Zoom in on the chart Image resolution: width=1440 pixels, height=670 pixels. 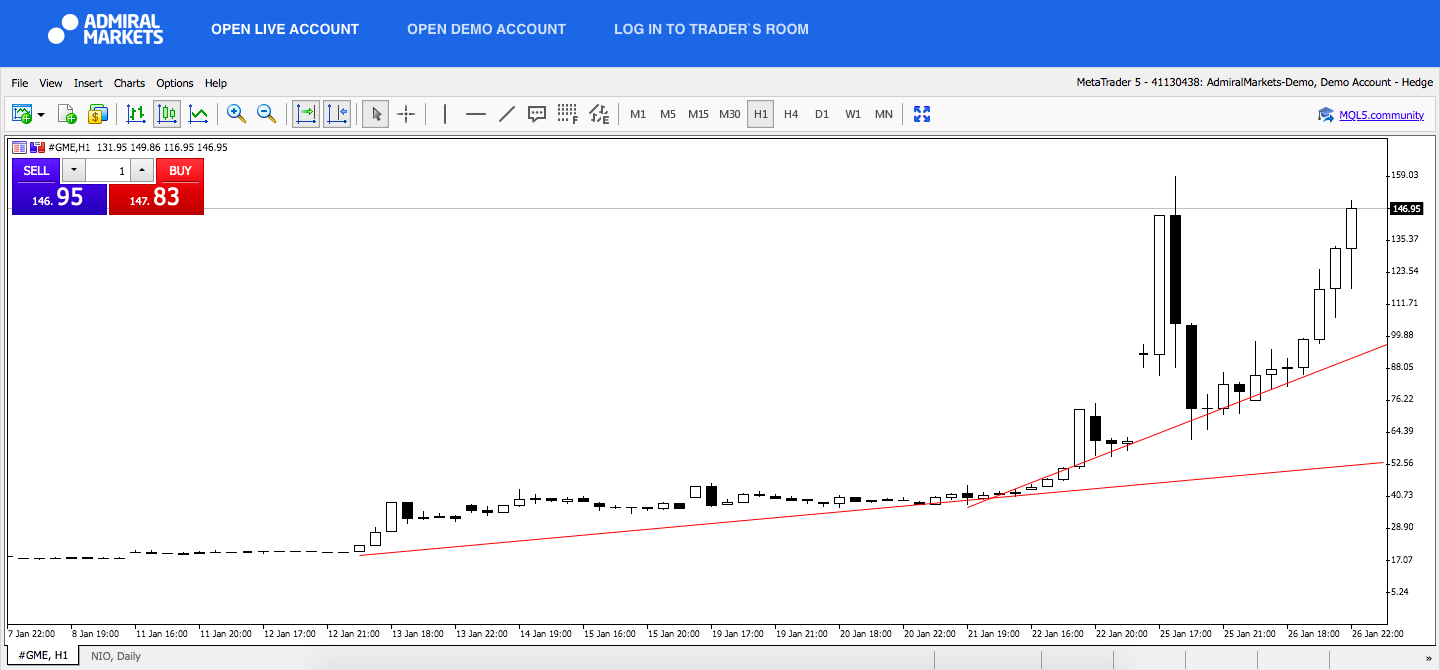[x=236, y=114]
